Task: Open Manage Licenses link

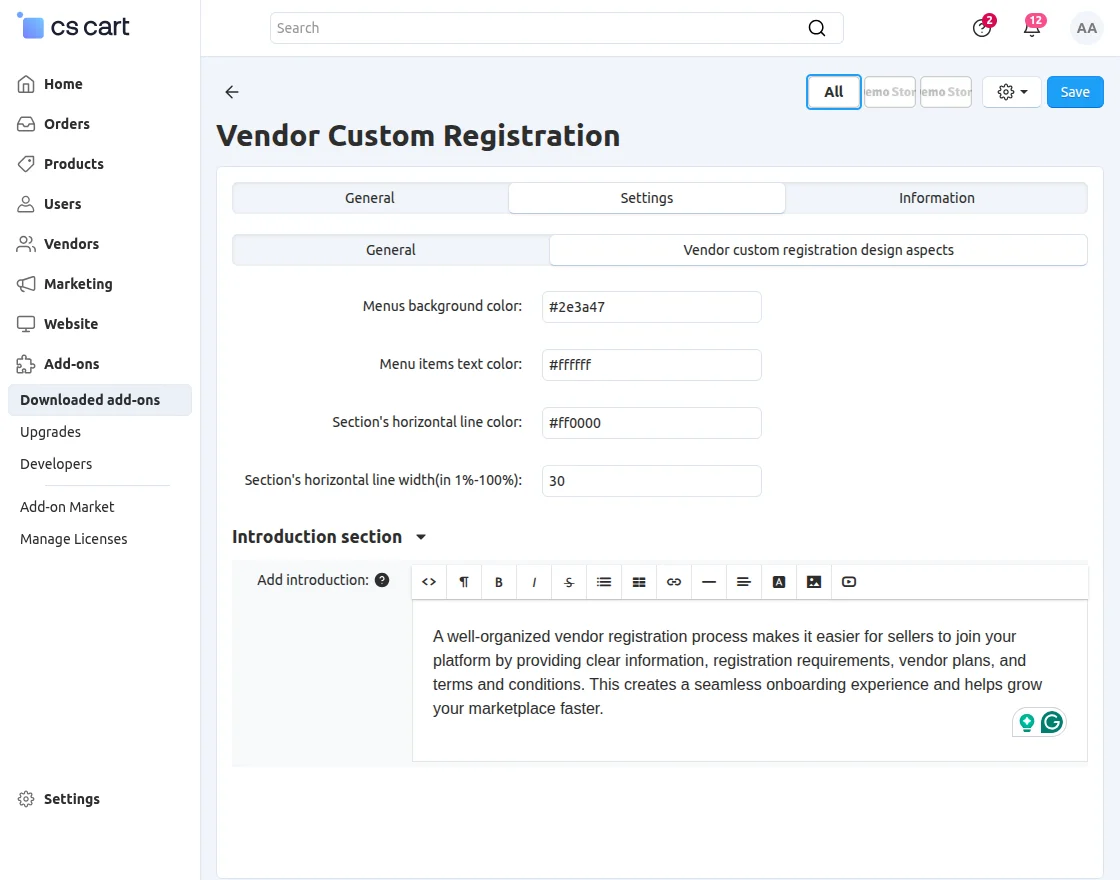Action: (x=74, y=539)
